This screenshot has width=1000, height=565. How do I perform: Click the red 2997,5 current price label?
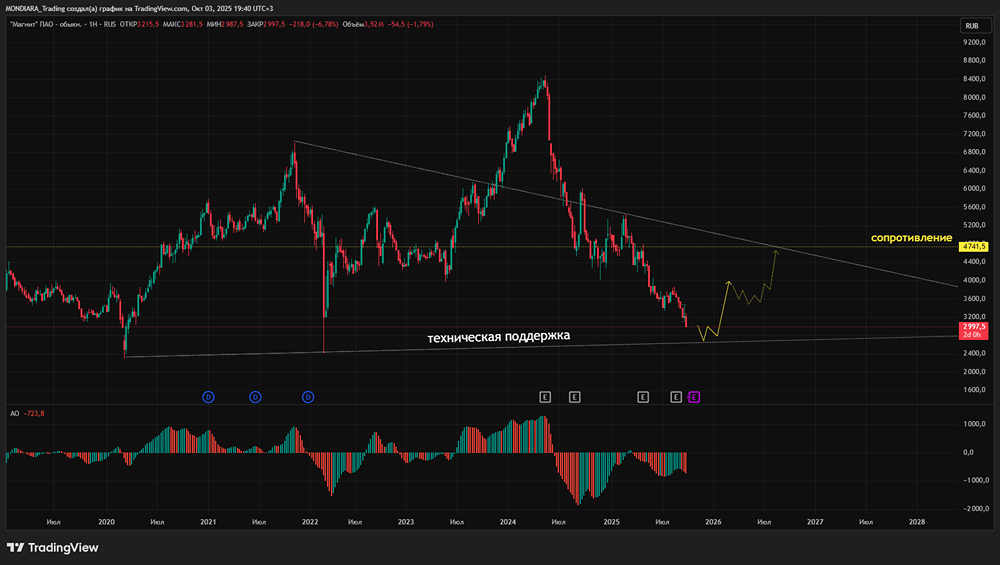[x=974, y=330]
